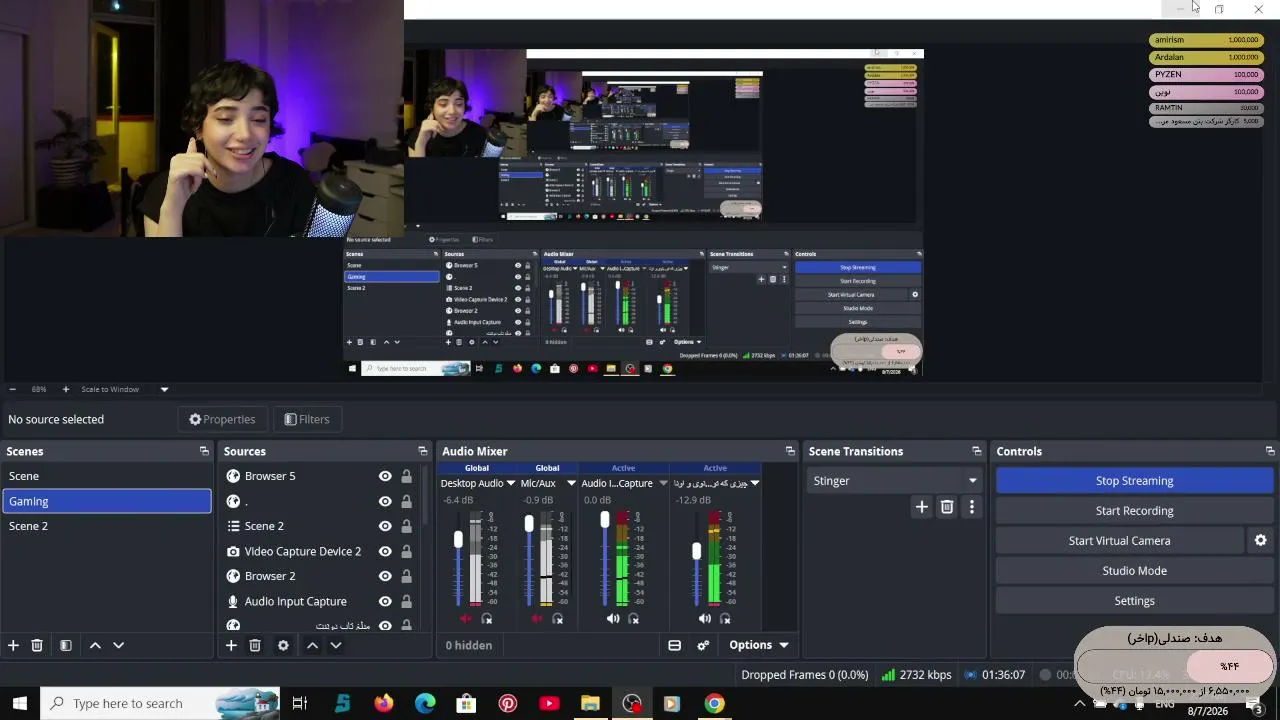Screen dimensions: 1280x720
Task: Open advanced audio properties gears icon
Action: pos(704,646)
